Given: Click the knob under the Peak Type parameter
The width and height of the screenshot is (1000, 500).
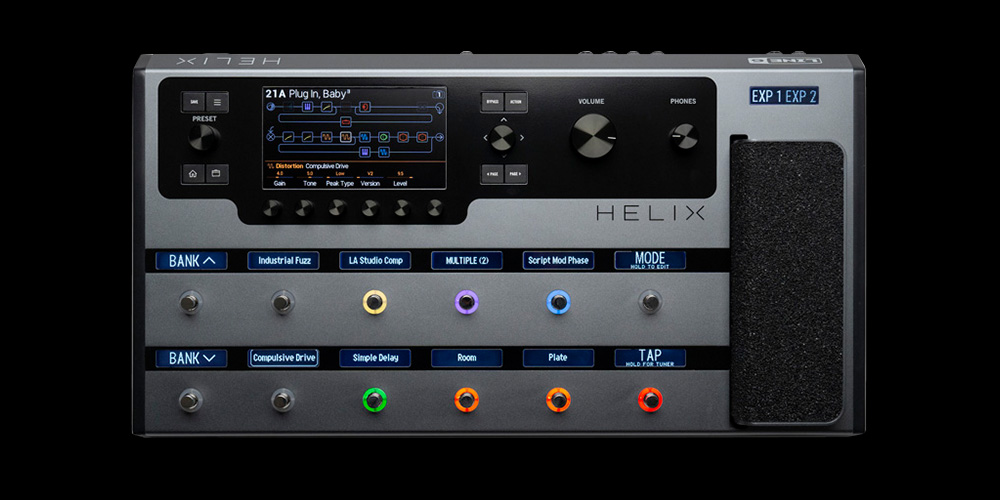Looking at the screenshot, I should coord(337,208).
